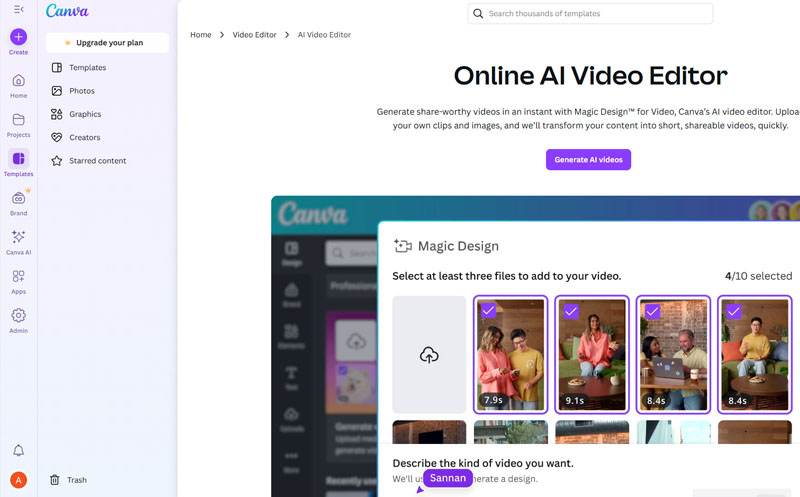The image size is (800, 497).
Task: Open the Brand sidebar icon
Action: click(18, 198)
